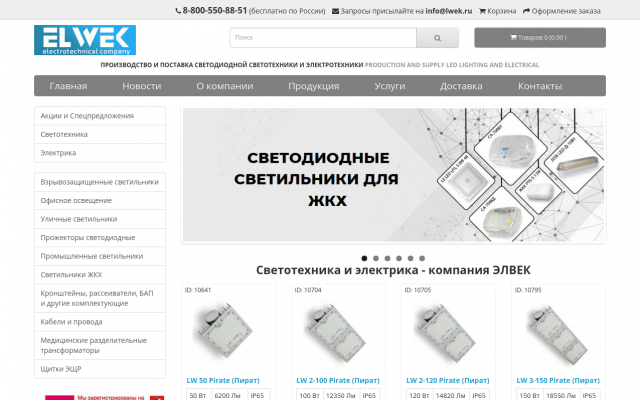Viewport: 640px width, 400px height.
Task: Click the 12350 Лм spec cell
Action: pyautogui.click(x=340, y=395)
